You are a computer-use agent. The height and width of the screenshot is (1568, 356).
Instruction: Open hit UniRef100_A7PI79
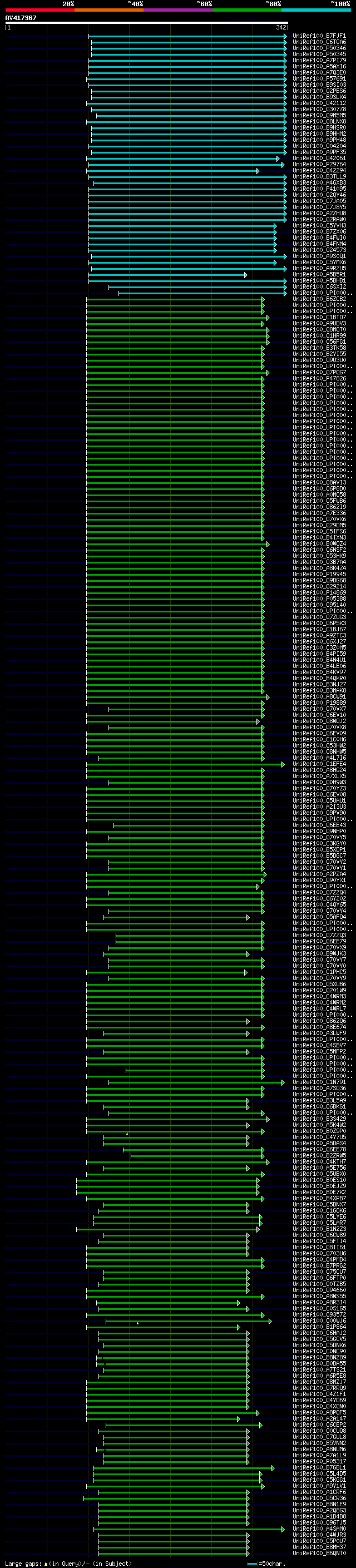(x=319, y=60)
